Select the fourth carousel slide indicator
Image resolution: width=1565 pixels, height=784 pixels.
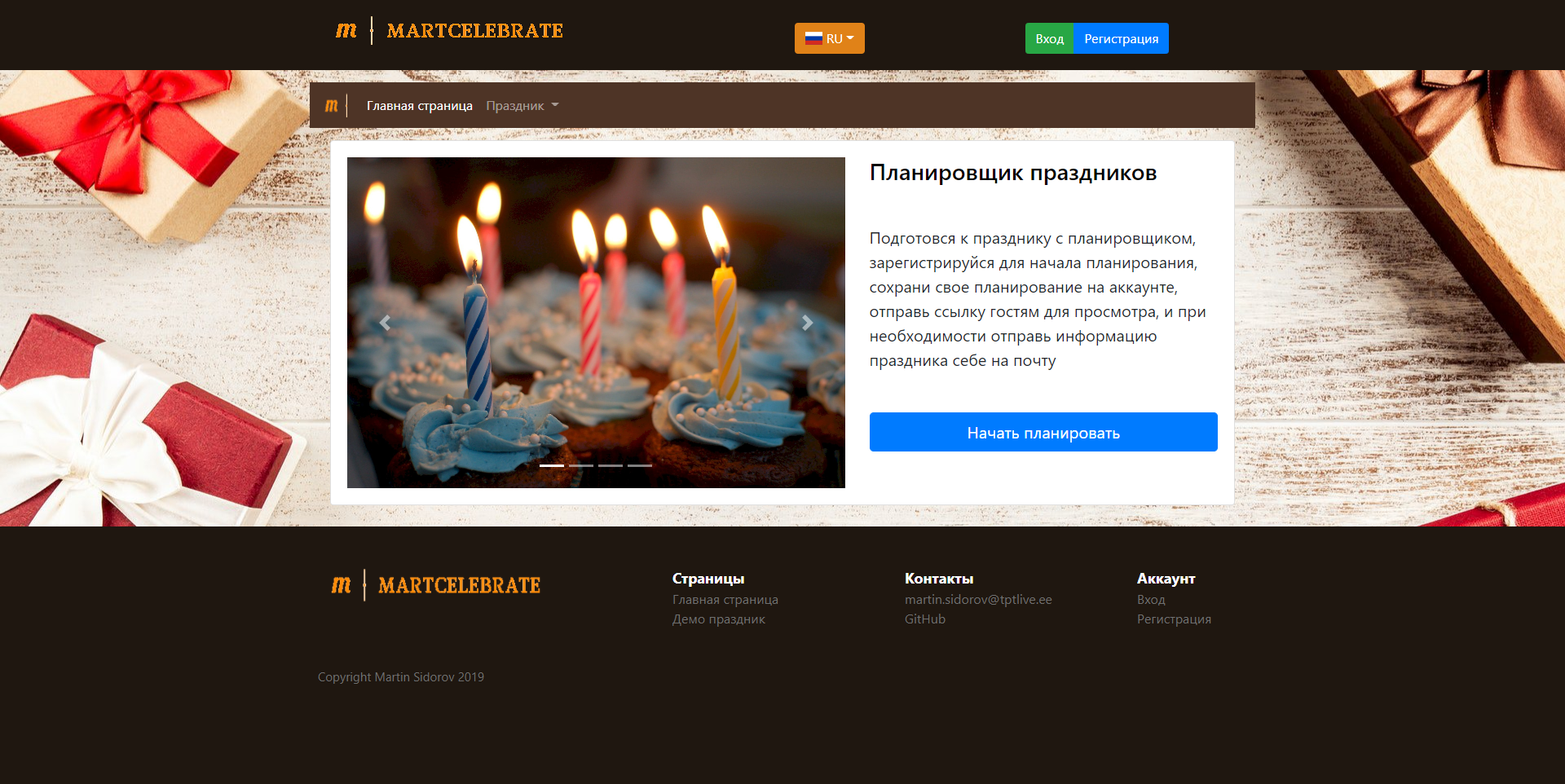[x=640, y=465]
